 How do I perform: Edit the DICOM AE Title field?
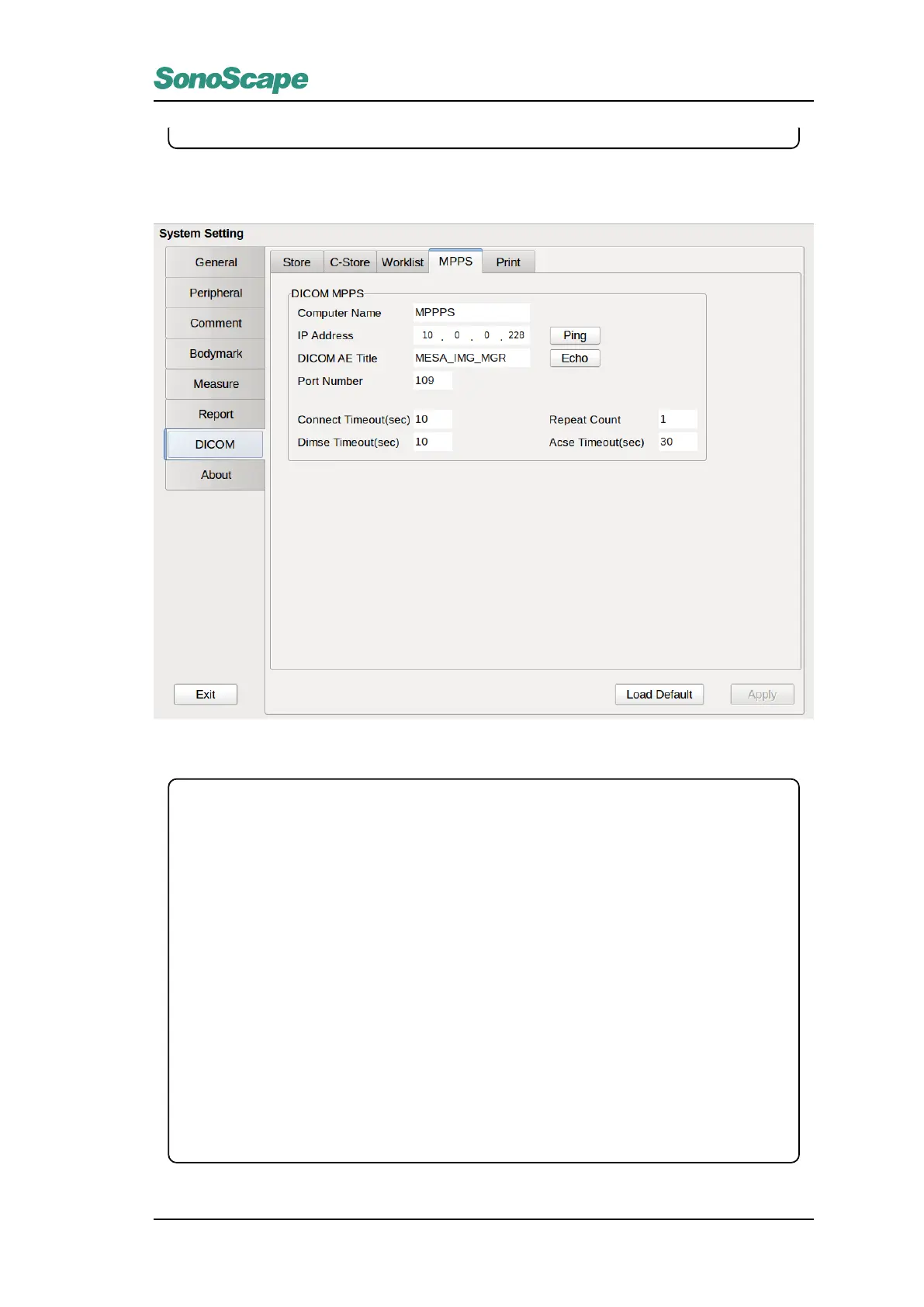click(471, 358)
